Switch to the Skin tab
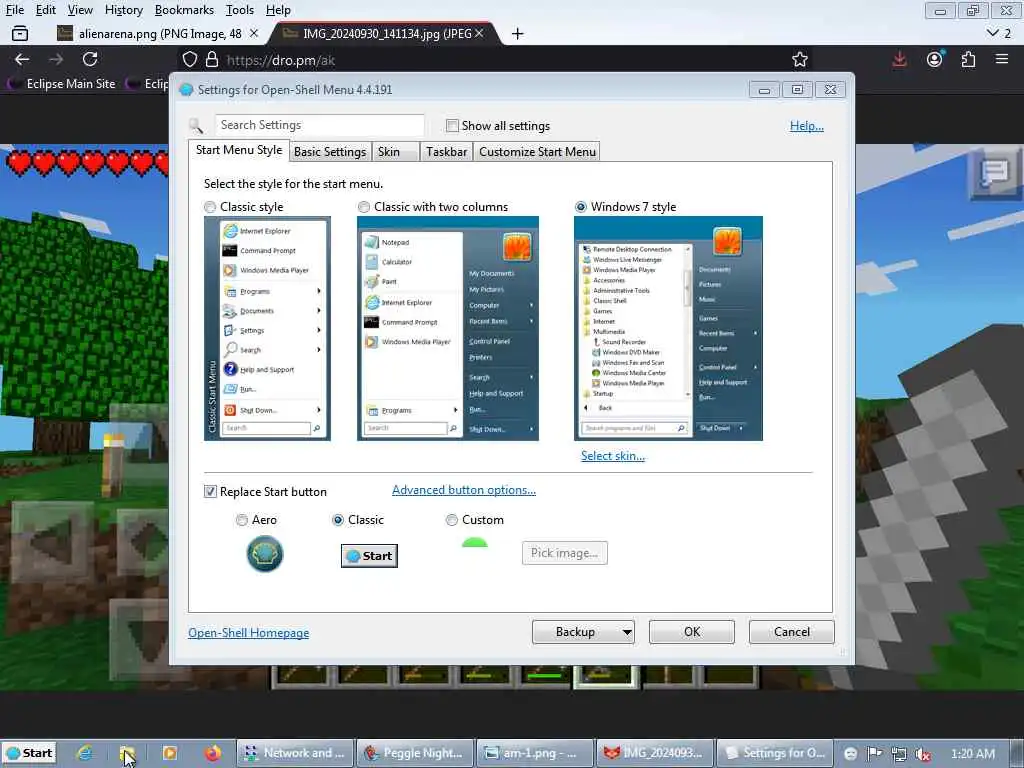Viewport: 1024px width, 768px height. (396, 152)
